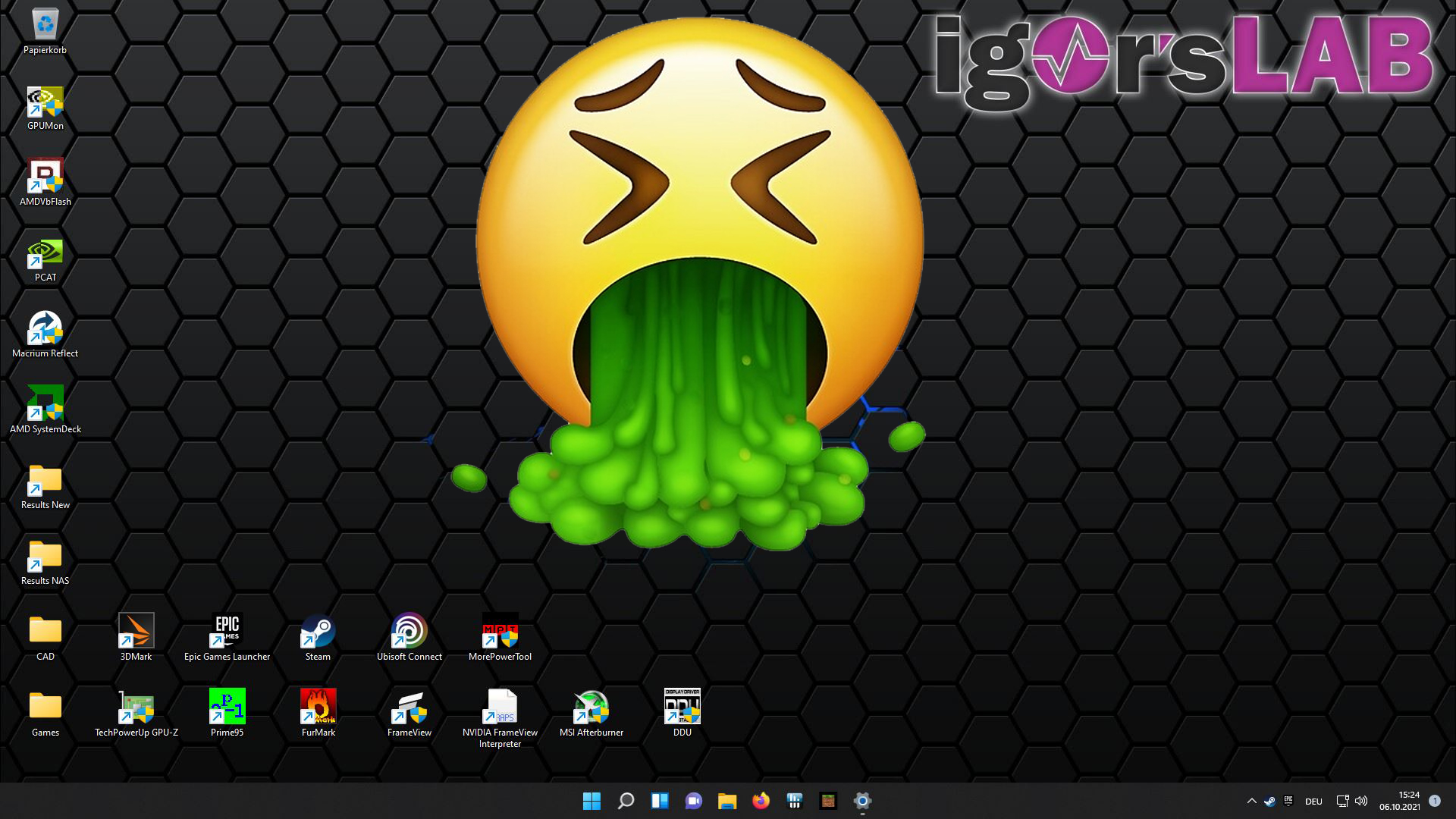Select TechPowerUp GPU-Z icon

tap(136, 708)
